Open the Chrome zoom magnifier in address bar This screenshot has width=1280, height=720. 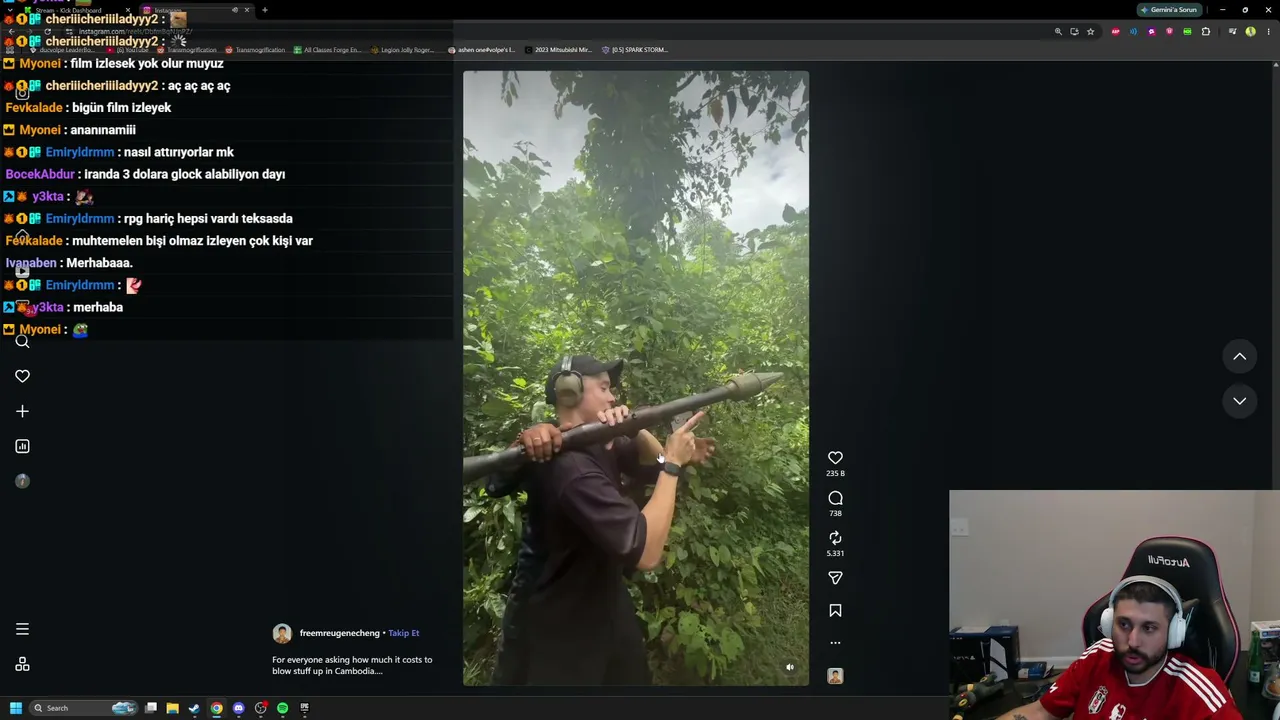(x=1058, y=32)
